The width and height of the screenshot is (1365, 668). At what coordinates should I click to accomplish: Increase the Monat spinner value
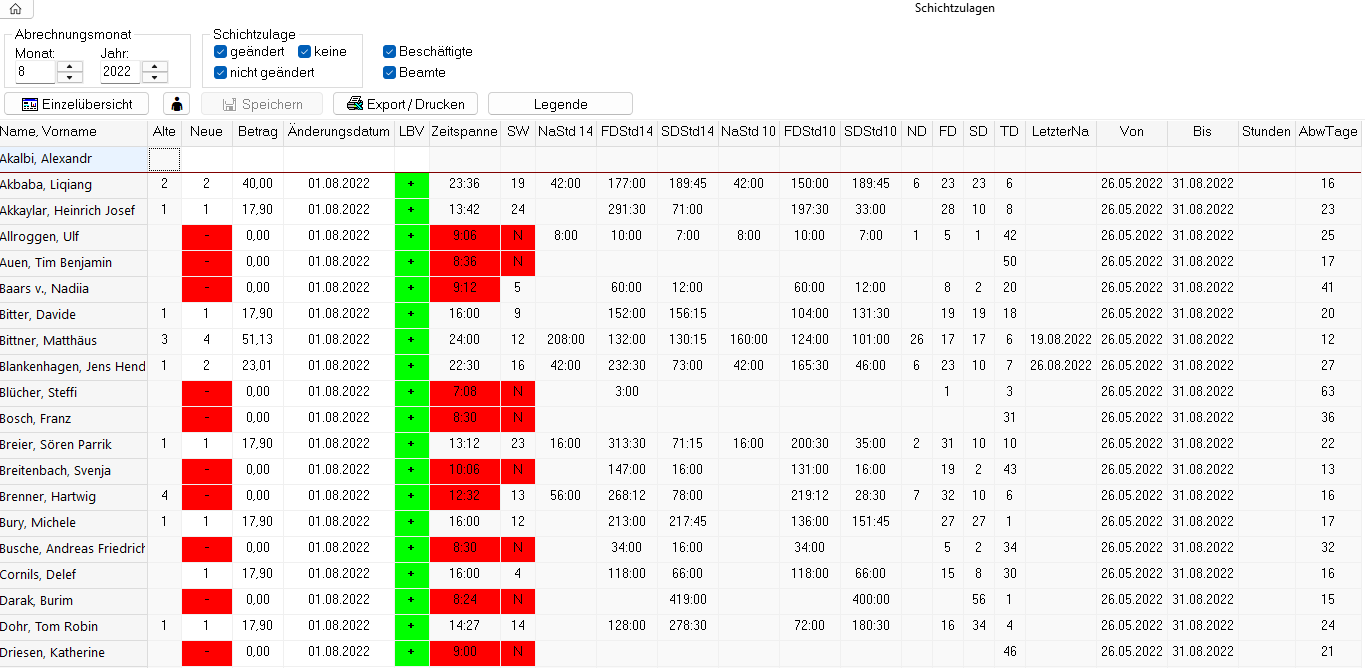click(70, 66)
